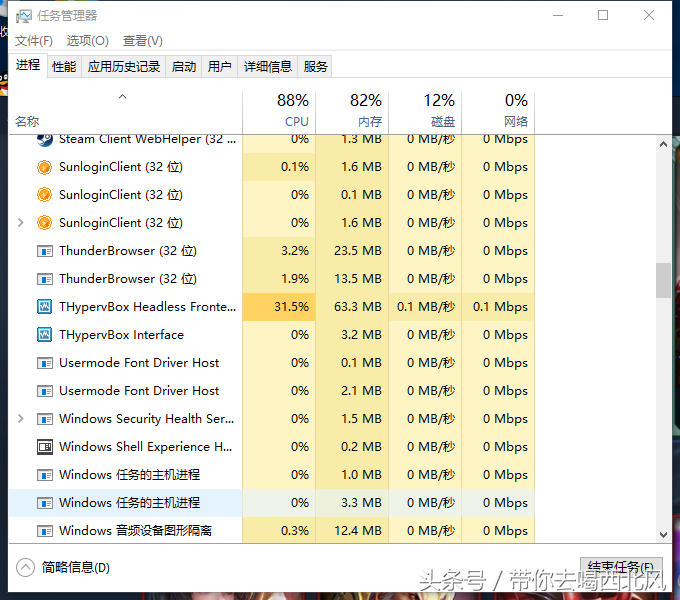Click the icon of Usermode Font Driver Host 2.1 MB
Image resolution: width=680 pixels, height=600 pixels.
45,391
